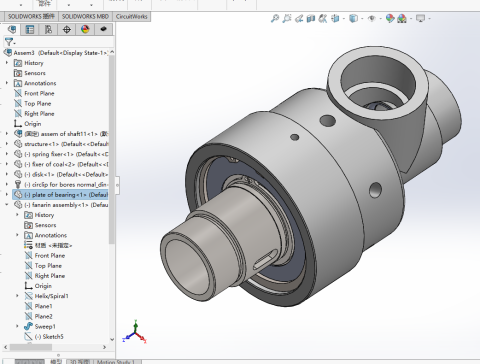Select the material row under fanarin assembly
The width and height of the screenshot is (480, 364).
pyautogui.click(x=48, y=245)
